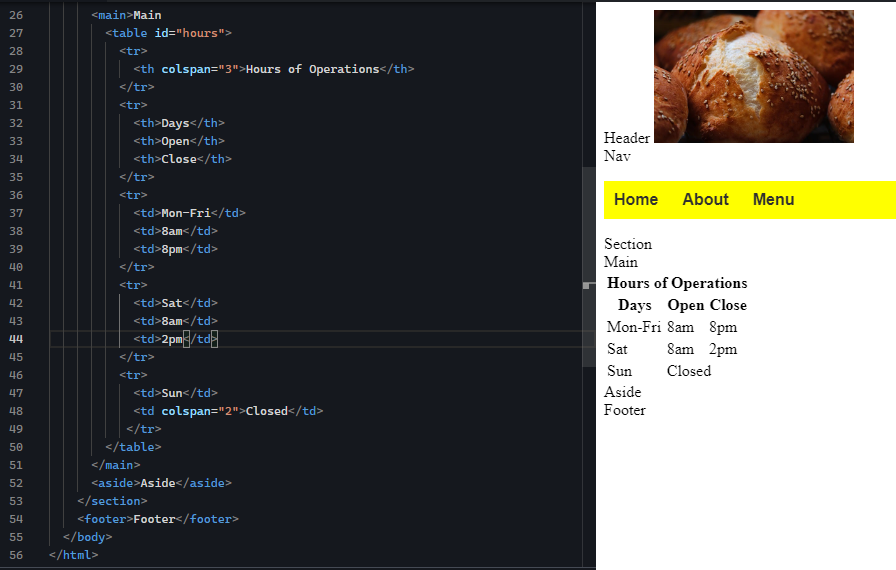Click the <main> opening tag on line 26
This screenshot has height=570, width=896.
tap(111, 15)
